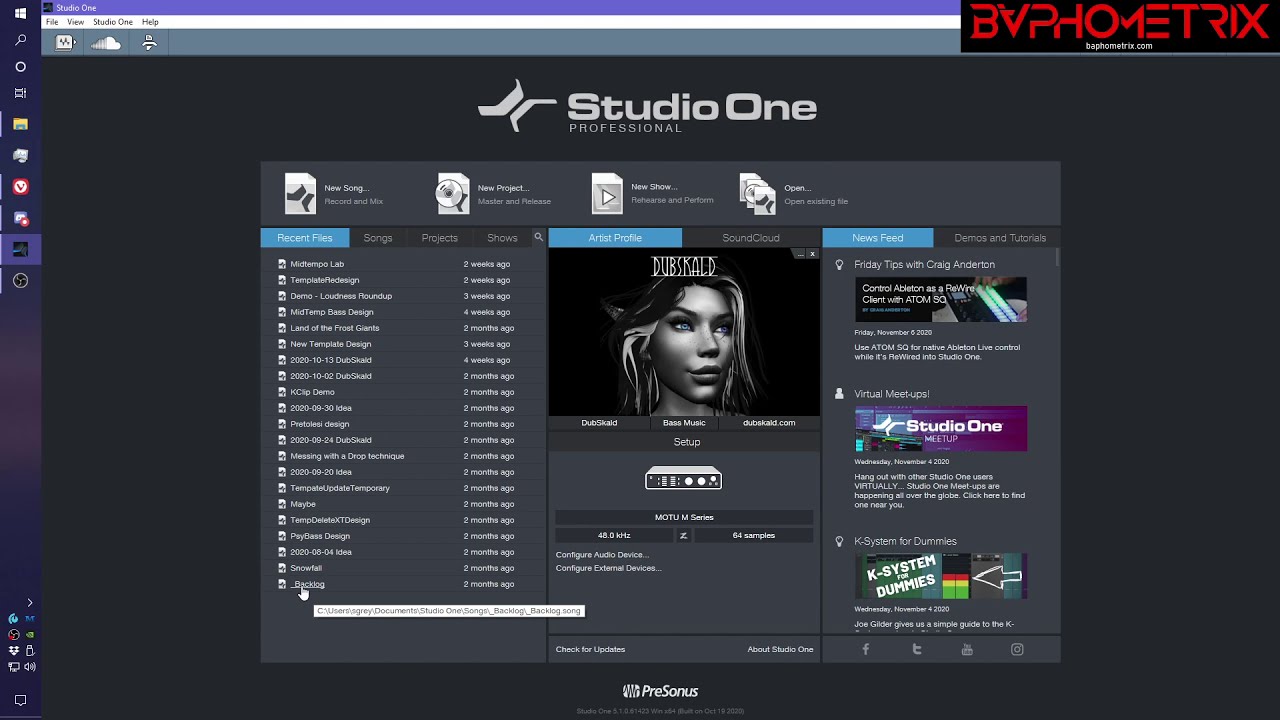Create a New Song via its icon
The width and height of the screenshot is (1280, 720).
tap(300, 193)
